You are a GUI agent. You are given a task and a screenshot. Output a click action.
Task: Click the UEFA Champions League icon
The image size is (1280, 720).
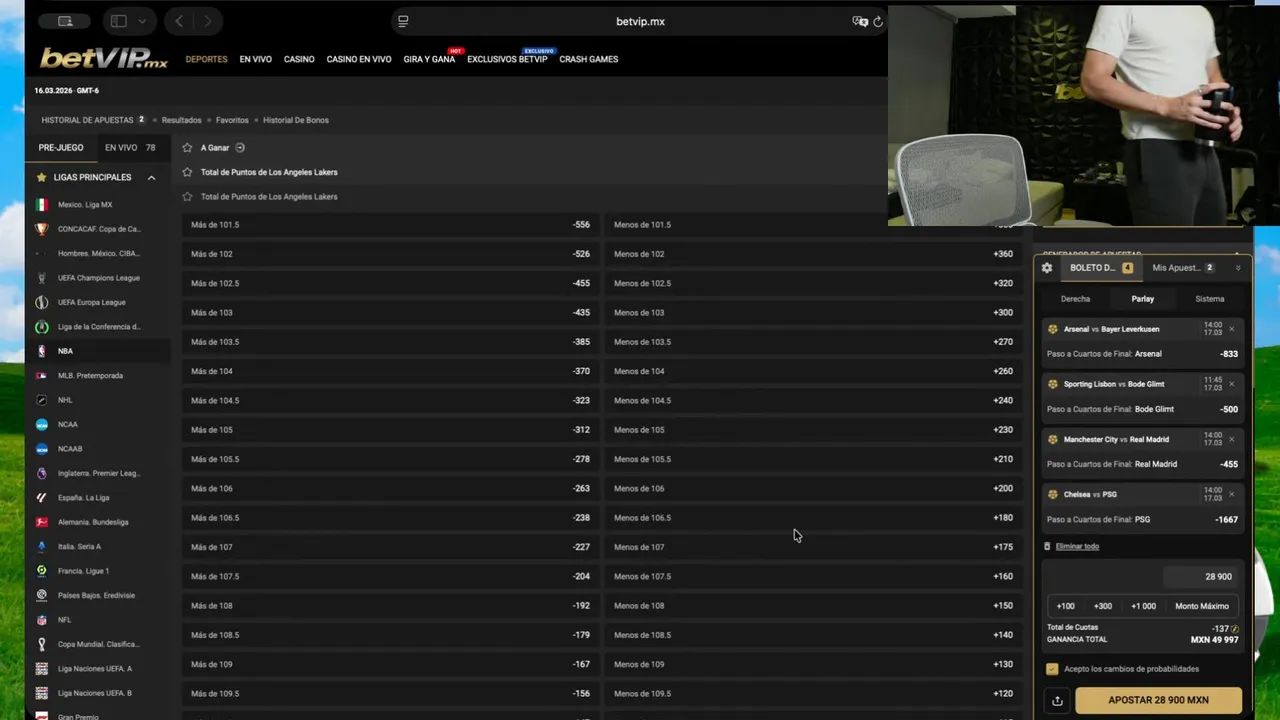41,278
